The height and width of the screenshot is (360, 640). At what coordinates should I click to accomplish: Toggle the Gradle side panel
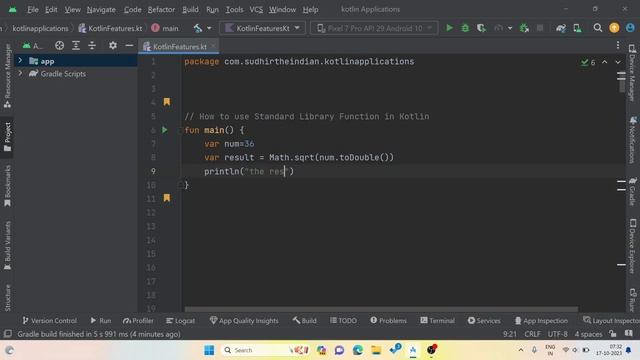(633, 191)
